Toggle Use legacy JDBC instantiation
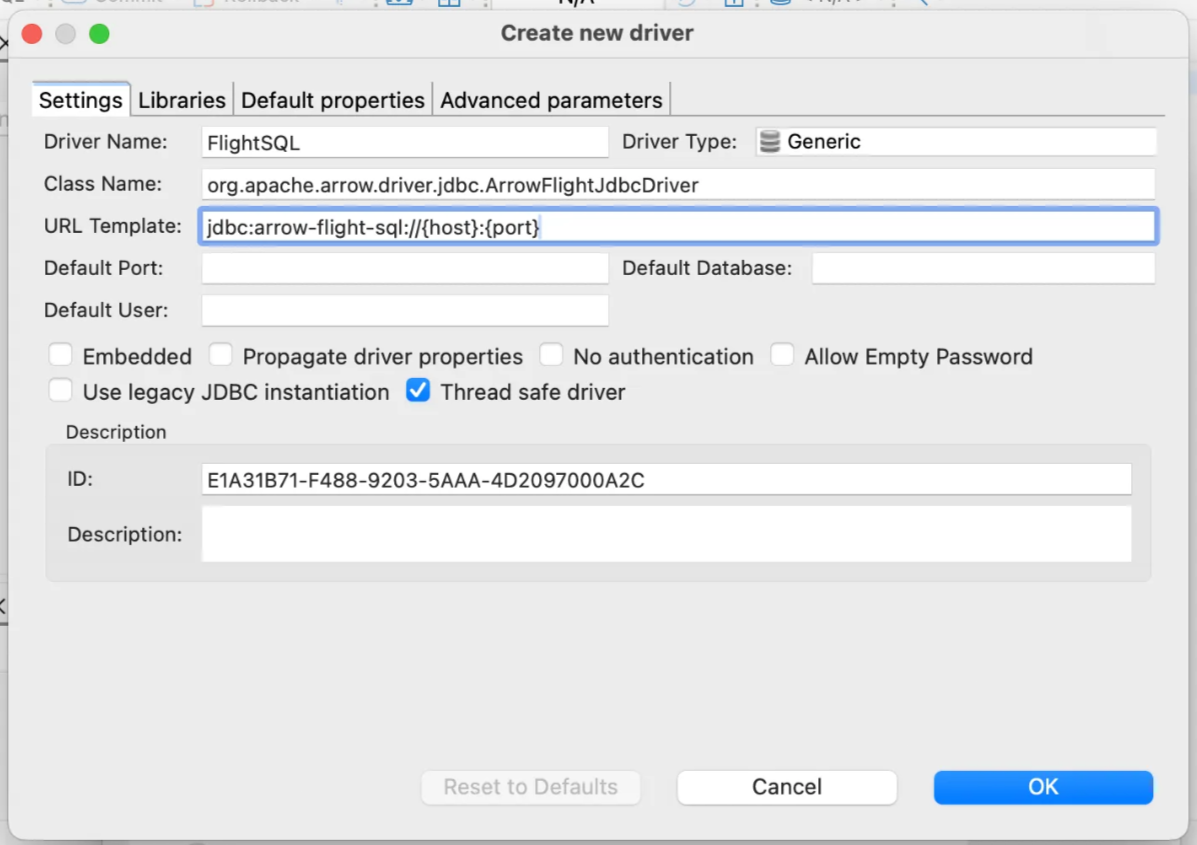 click(x=61, y=391)
